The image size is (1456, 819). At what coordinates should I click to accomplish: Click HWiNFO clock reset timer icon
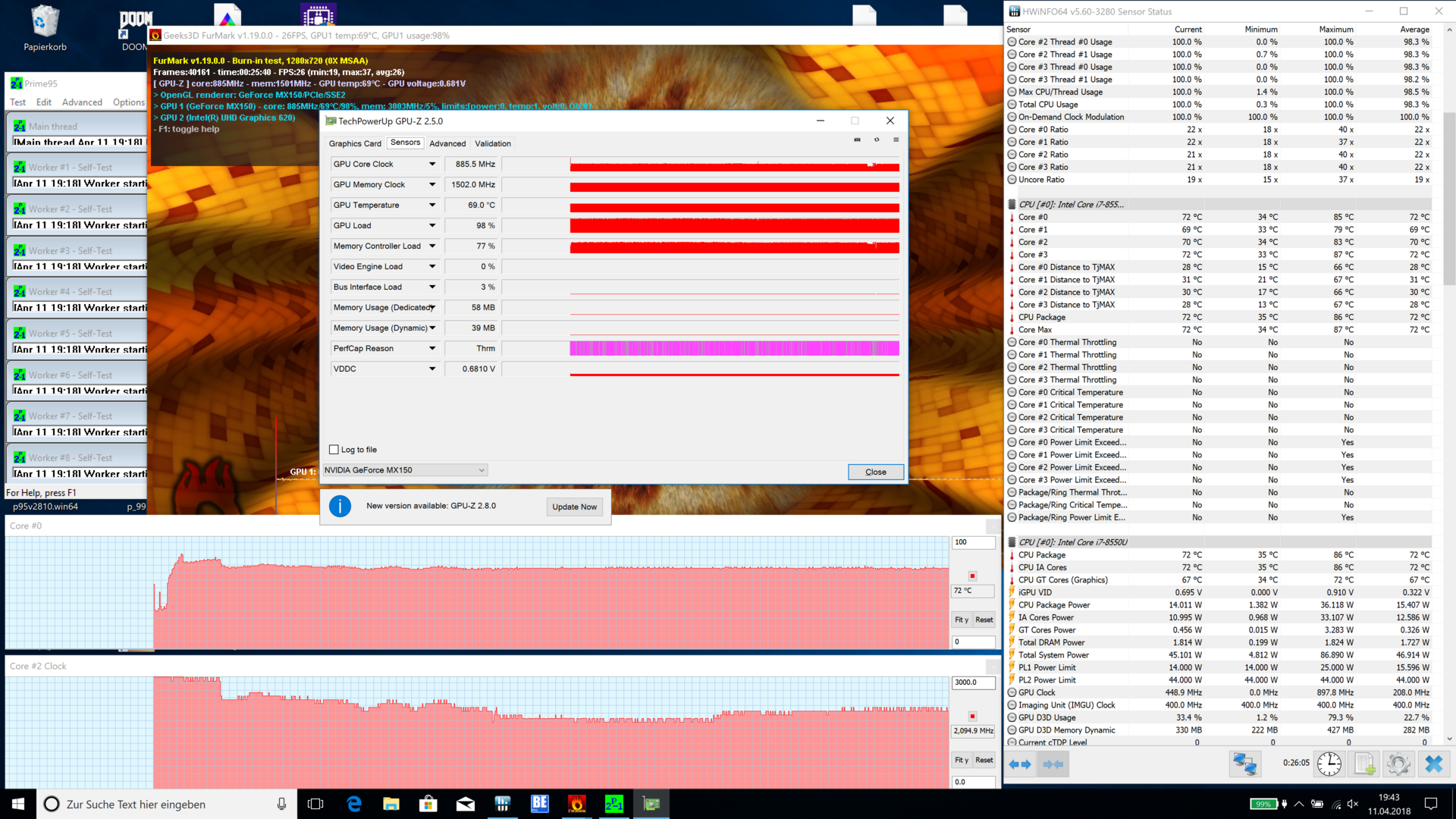tap(1329, 764)
